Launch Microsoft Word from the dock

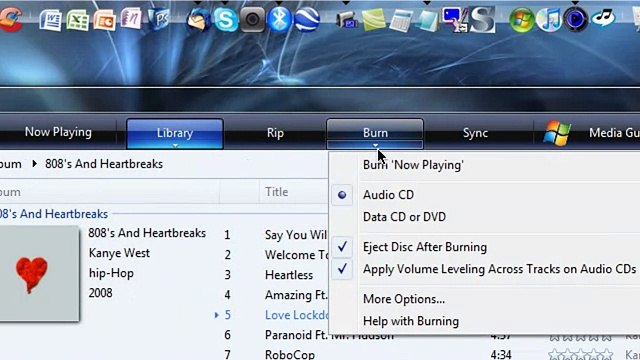pos(50,19)
